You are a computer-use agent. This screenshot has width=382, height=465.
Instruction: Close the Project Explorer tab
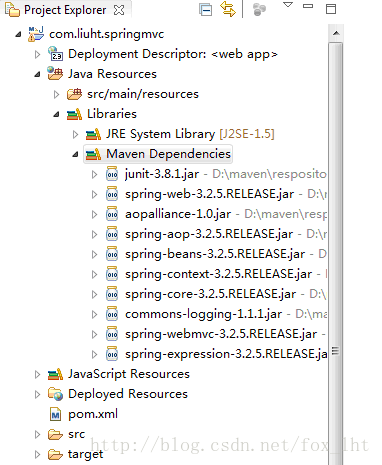(x=119, y=10)
